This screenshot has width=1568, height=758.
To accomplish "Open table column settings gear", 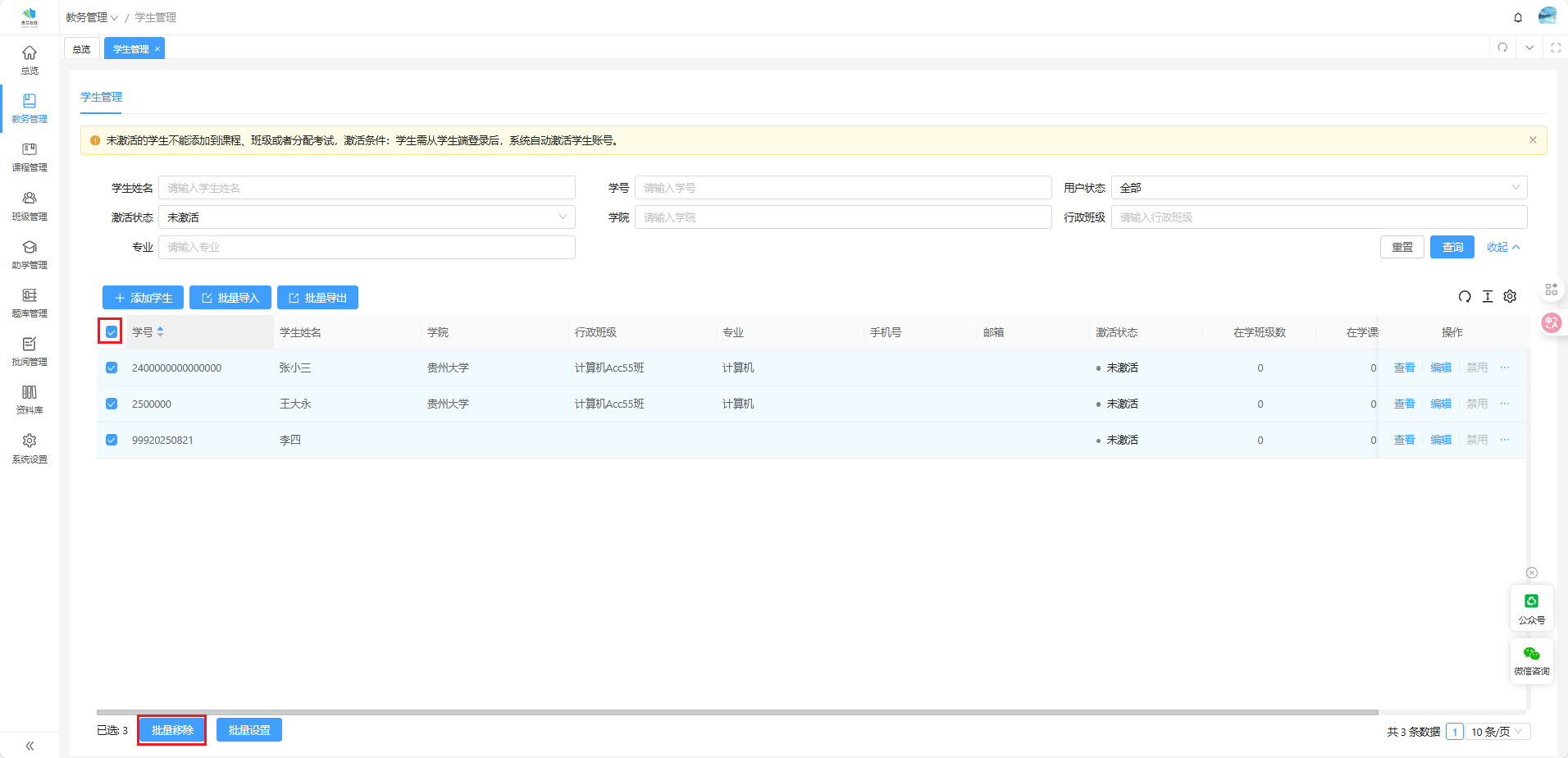I will (1510, 297).
